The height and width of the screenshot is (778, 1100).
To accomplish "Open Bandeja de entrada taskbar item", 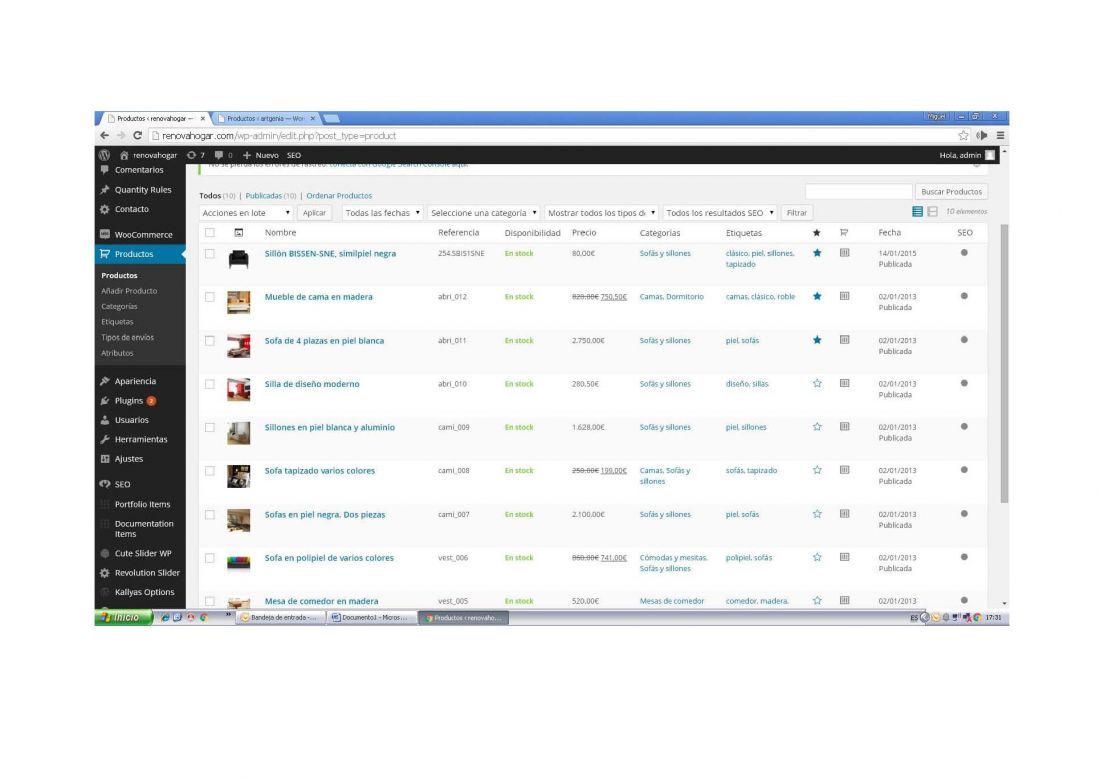I will click(281, 617).
